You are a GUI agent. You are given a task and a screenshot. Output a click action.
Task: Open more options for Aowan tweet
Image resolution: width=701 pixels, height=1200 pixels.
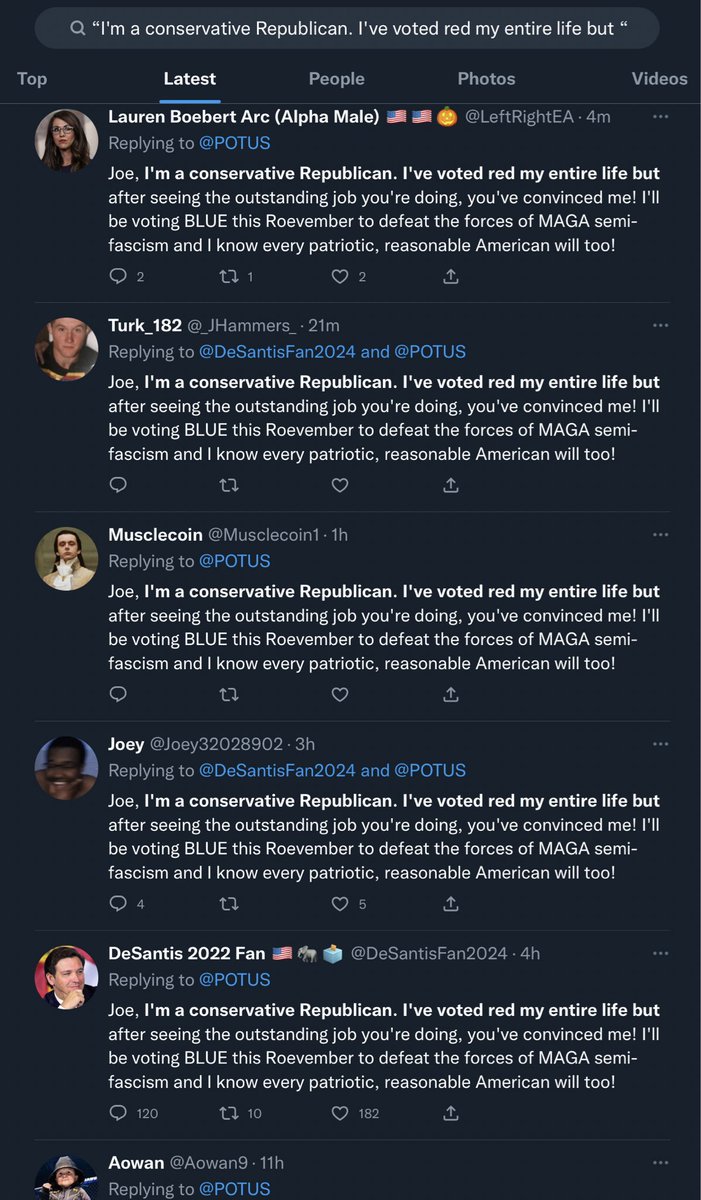point(660,1163)
